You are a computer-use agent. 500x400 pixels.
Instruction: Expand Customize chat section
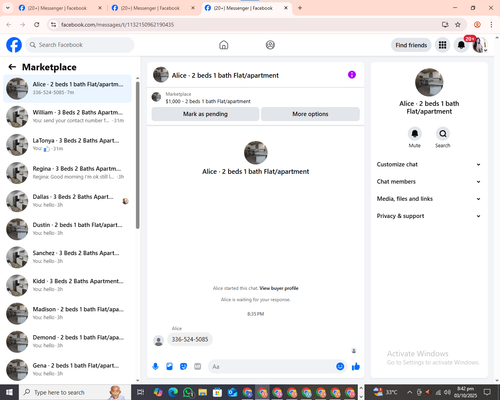[x=429, y=164]
